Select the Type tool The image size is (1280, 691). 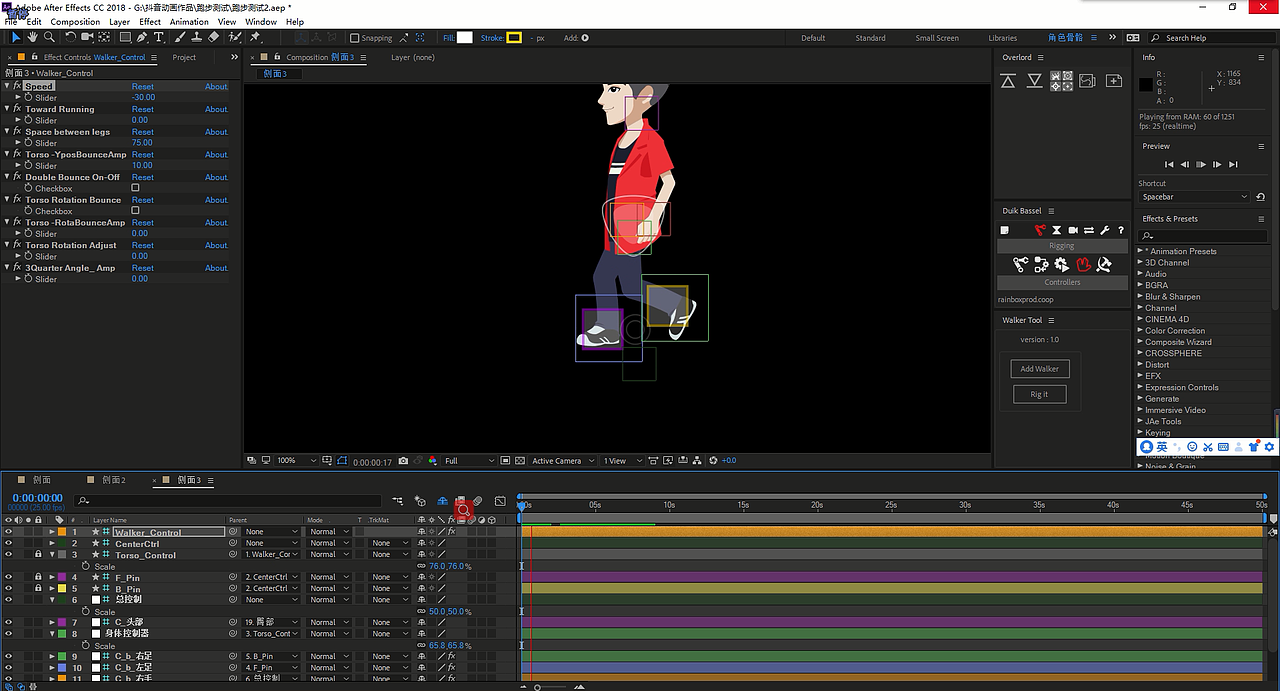point(158,37)
